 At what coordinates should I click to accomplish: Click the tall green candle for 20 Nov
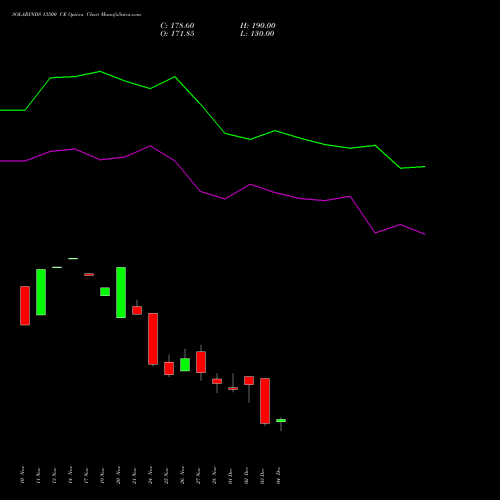tap(121, 292)
